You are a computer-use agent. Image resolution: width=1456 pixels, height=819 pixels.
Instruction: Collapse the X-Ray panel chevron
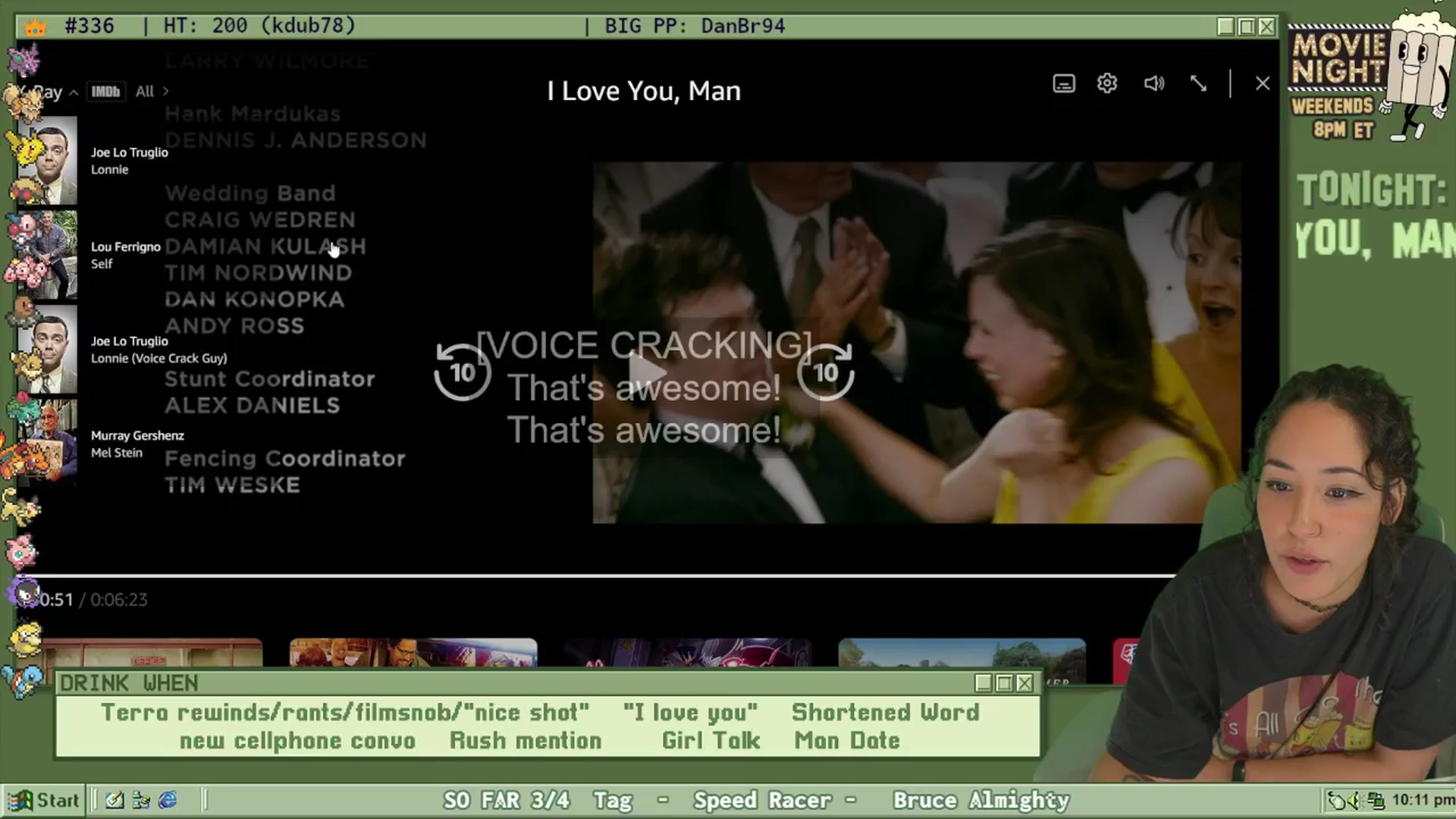pyautogui.click(x=74, y=93)
